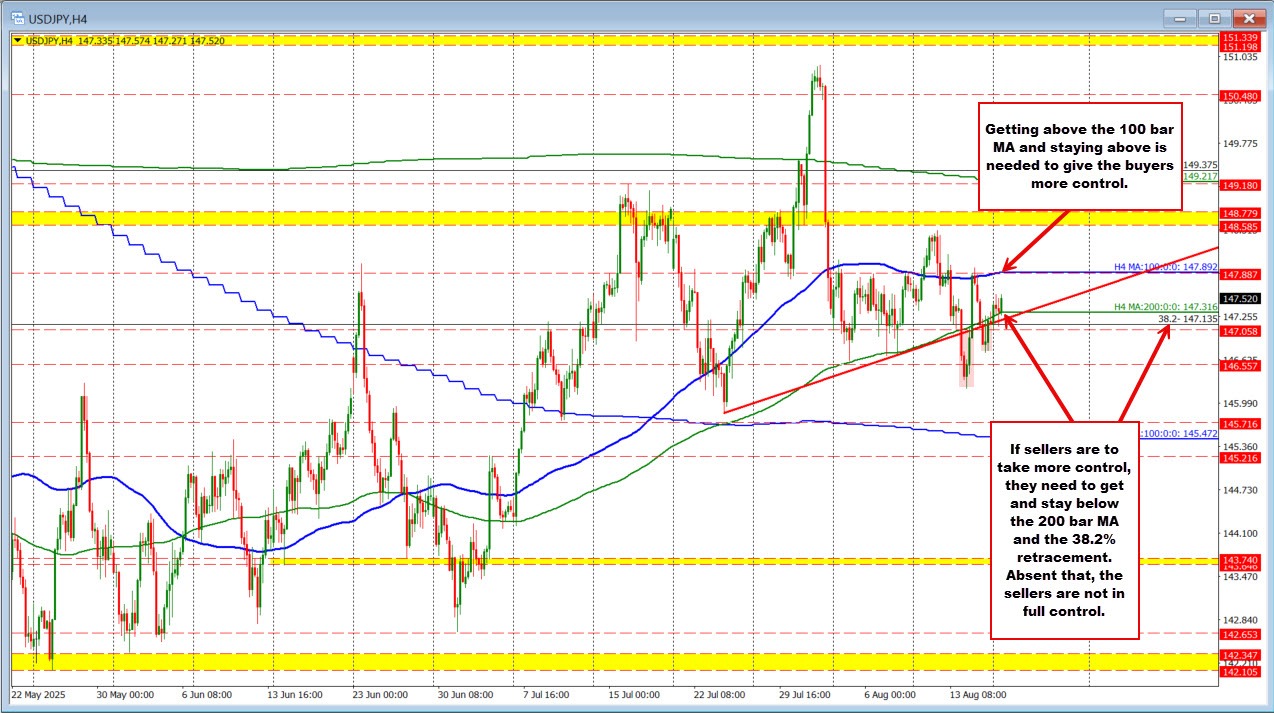Click the 38.2 retracement label at 147.135
Screen dimensions: 1274x713
[1188, 319]
